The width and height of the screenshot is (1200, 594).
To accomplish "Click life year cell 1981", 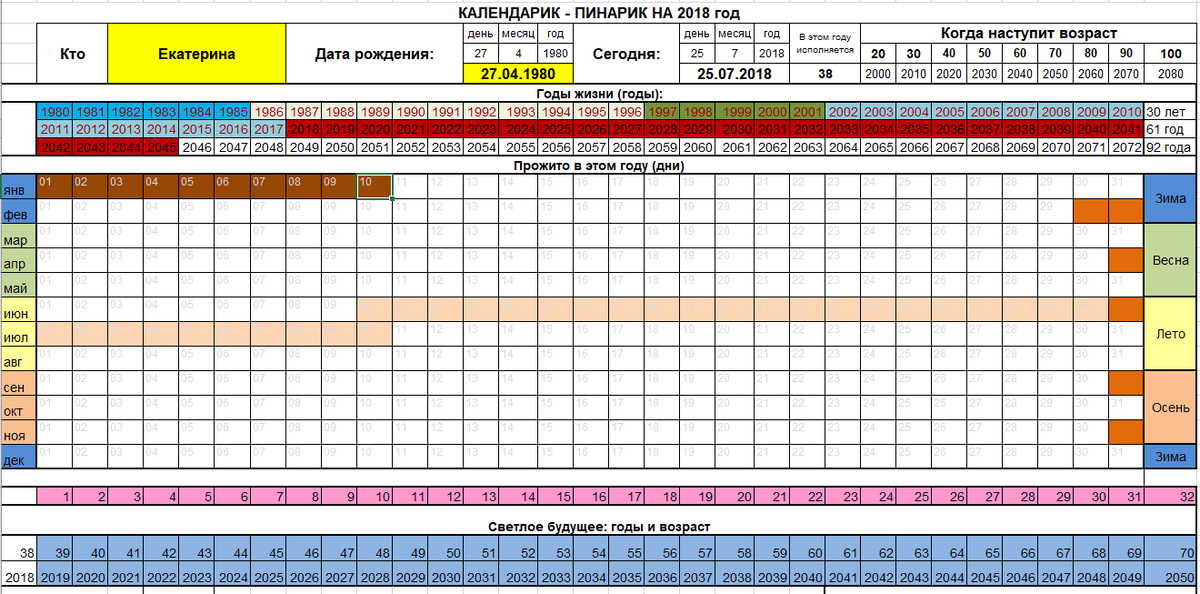I will (91, 112).
